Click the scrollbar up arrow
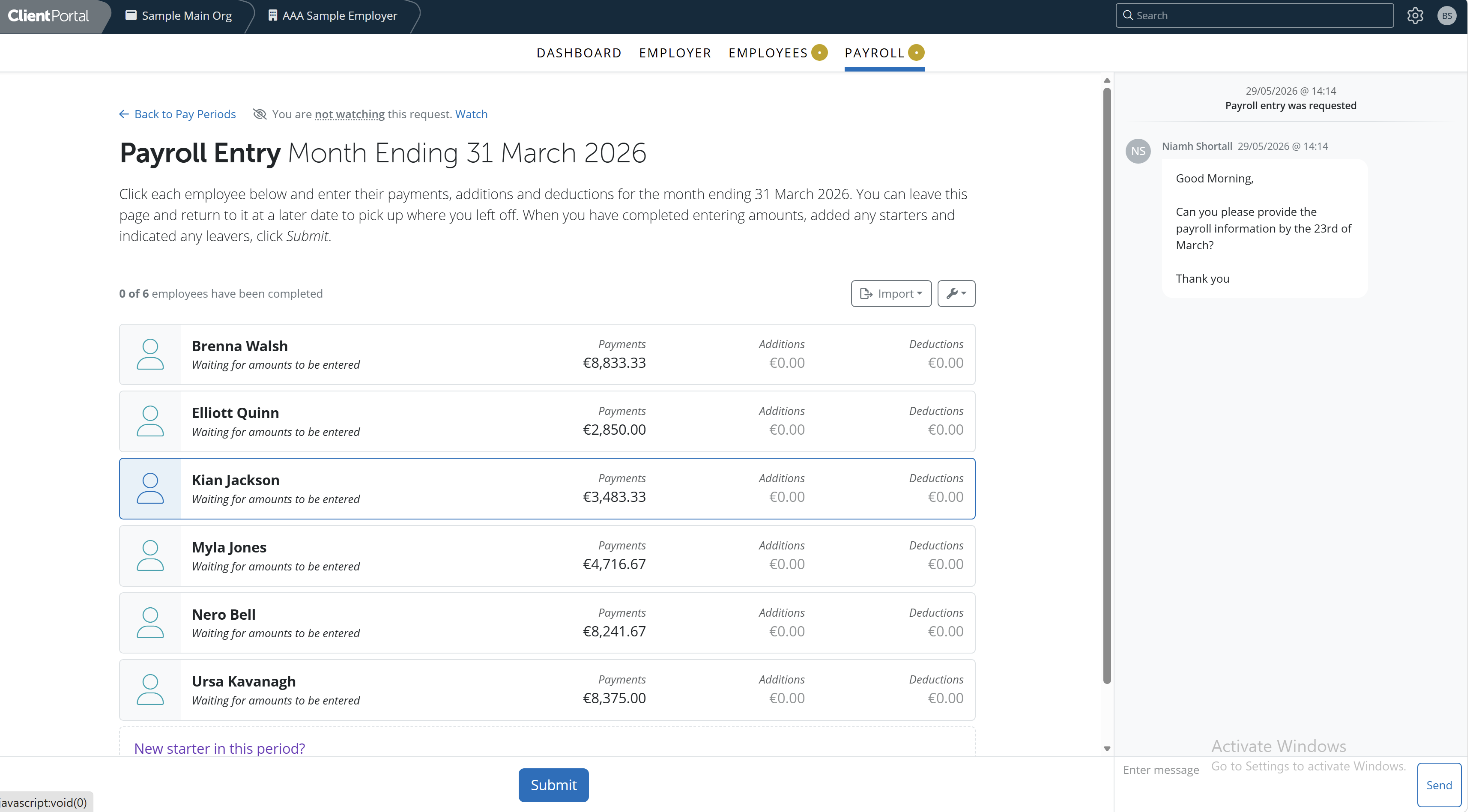The image size is (1470, 812). point(1106,81)
